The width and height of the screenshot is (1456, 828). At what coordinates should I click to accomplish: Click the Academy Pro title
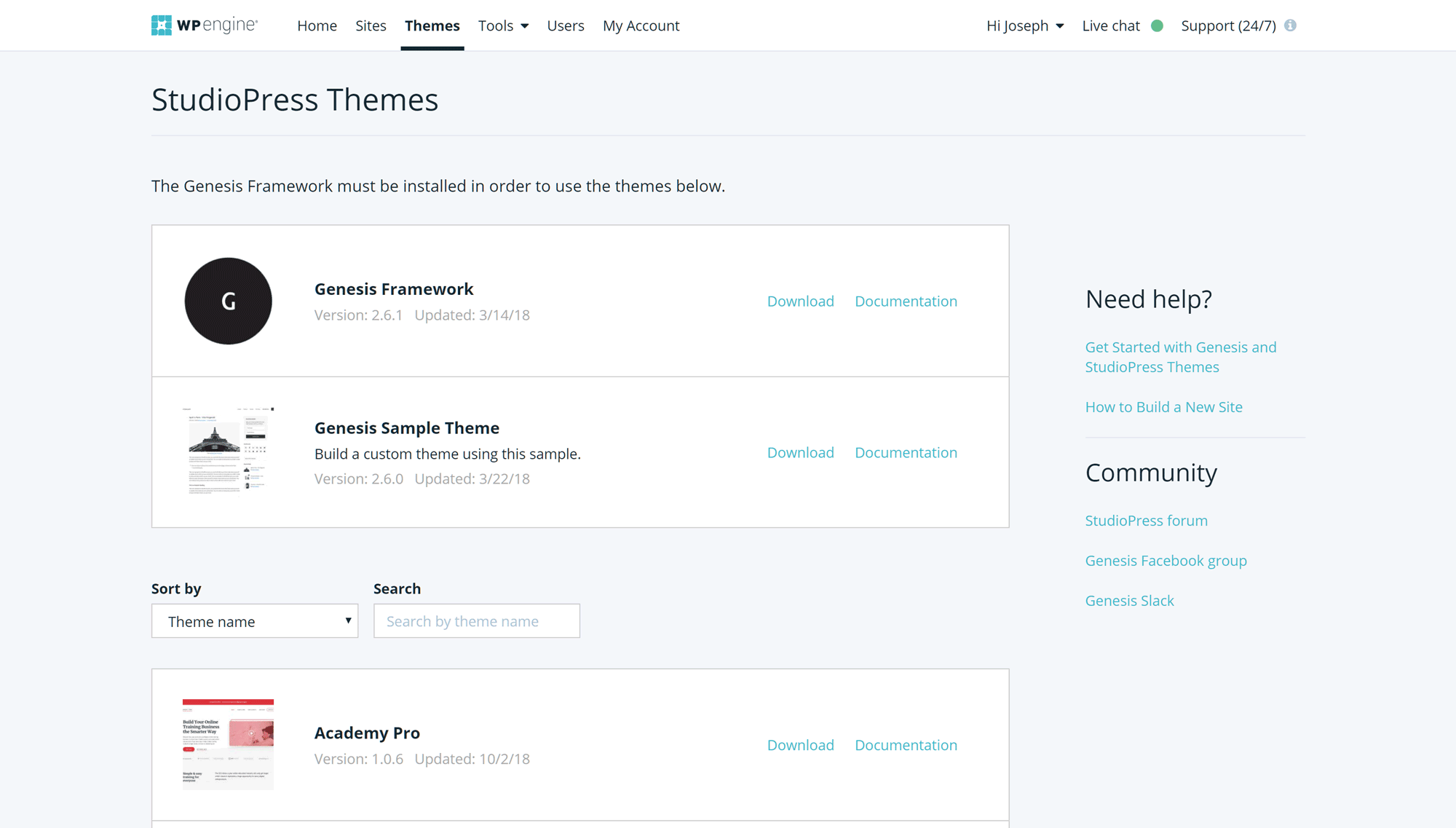tap(367, 733)
